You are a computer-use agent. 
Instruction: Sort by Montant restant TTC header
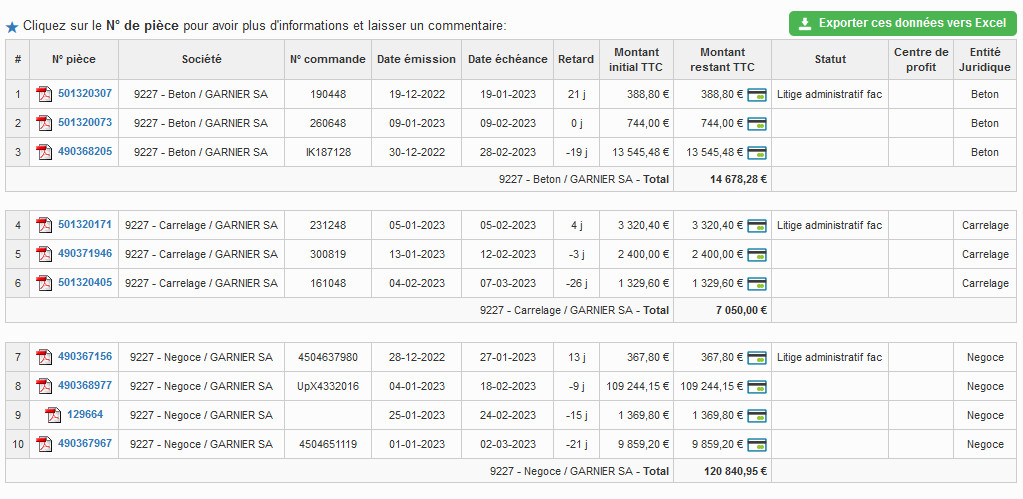coord(722,59)
